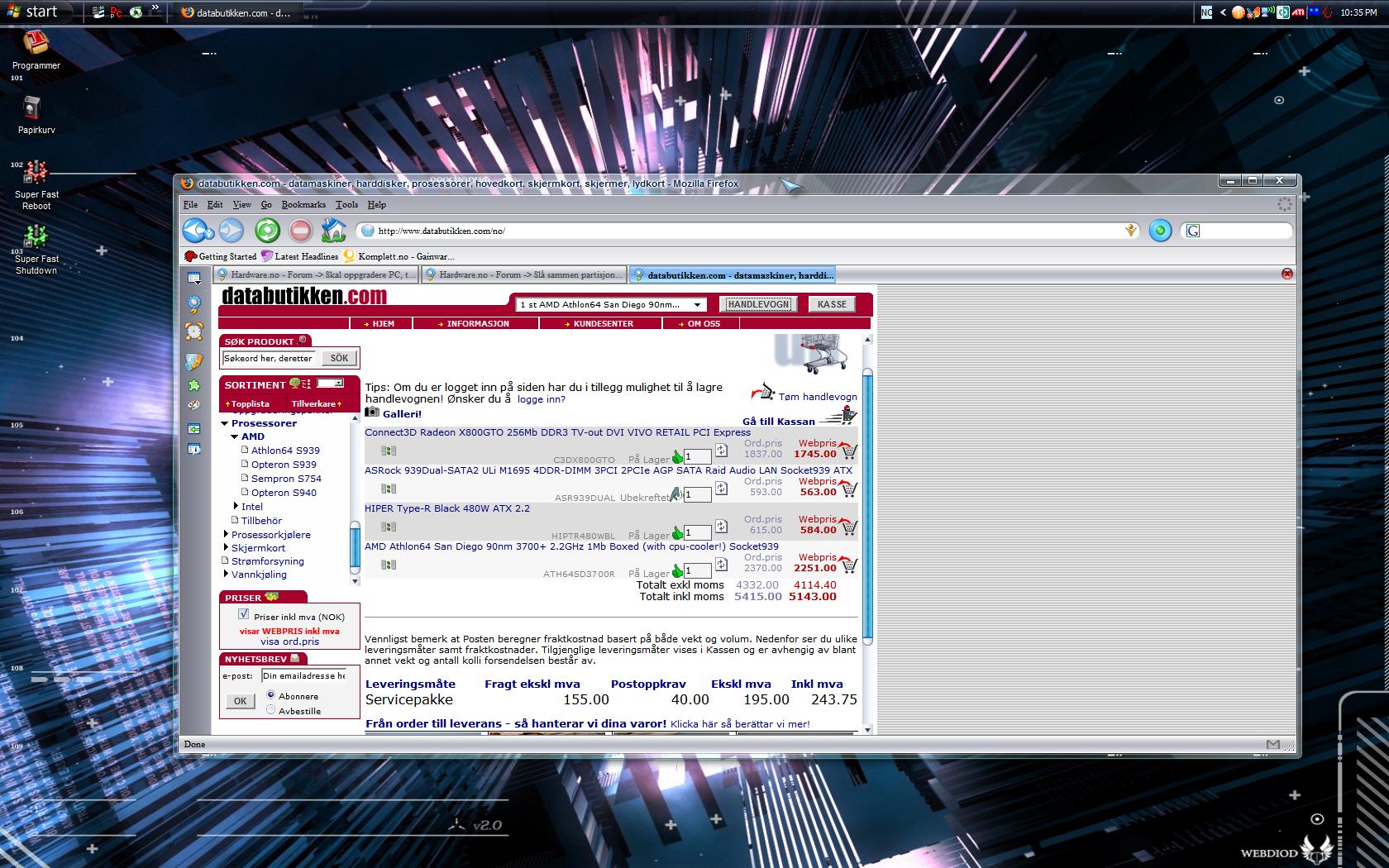Click compare icon under Radeon X800GTO title
1389x868 pixels.
point(388,451)
